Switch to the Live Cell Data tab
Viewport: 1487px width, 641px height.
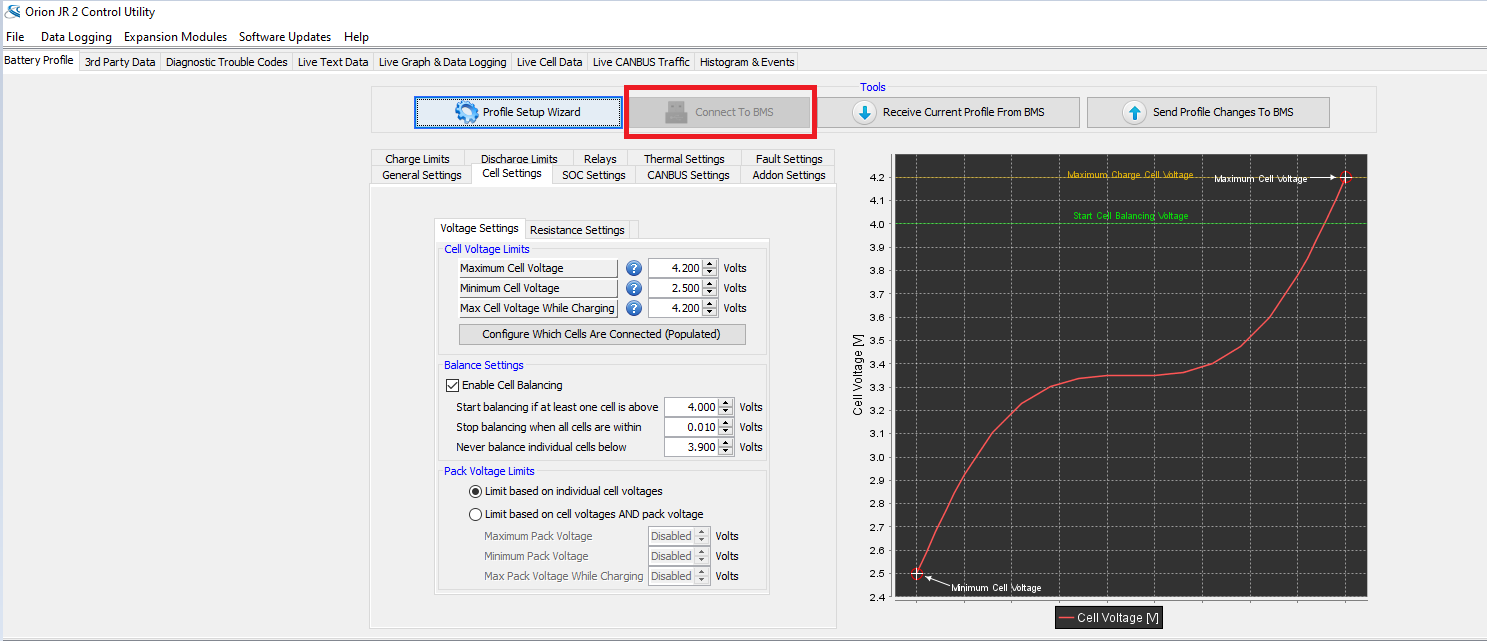pyautogui.click(x=549, y=62)
